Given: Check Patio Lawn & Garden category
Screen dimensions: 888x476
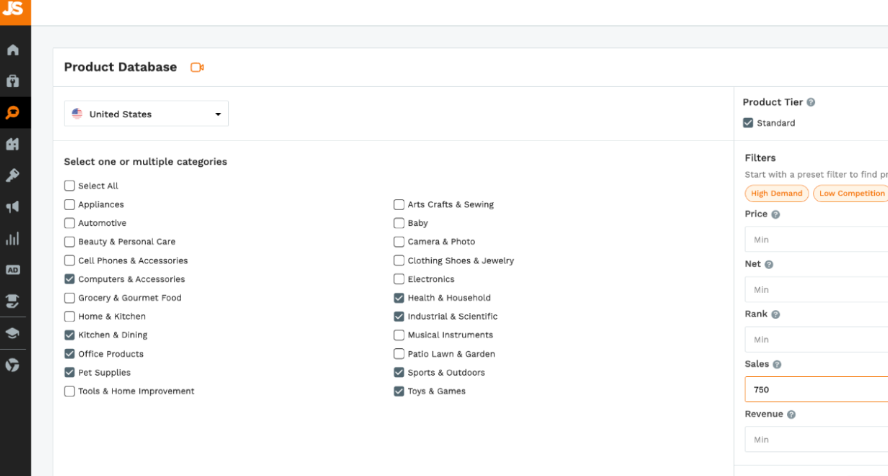Looking at the screenshot, I should [399, 354].
